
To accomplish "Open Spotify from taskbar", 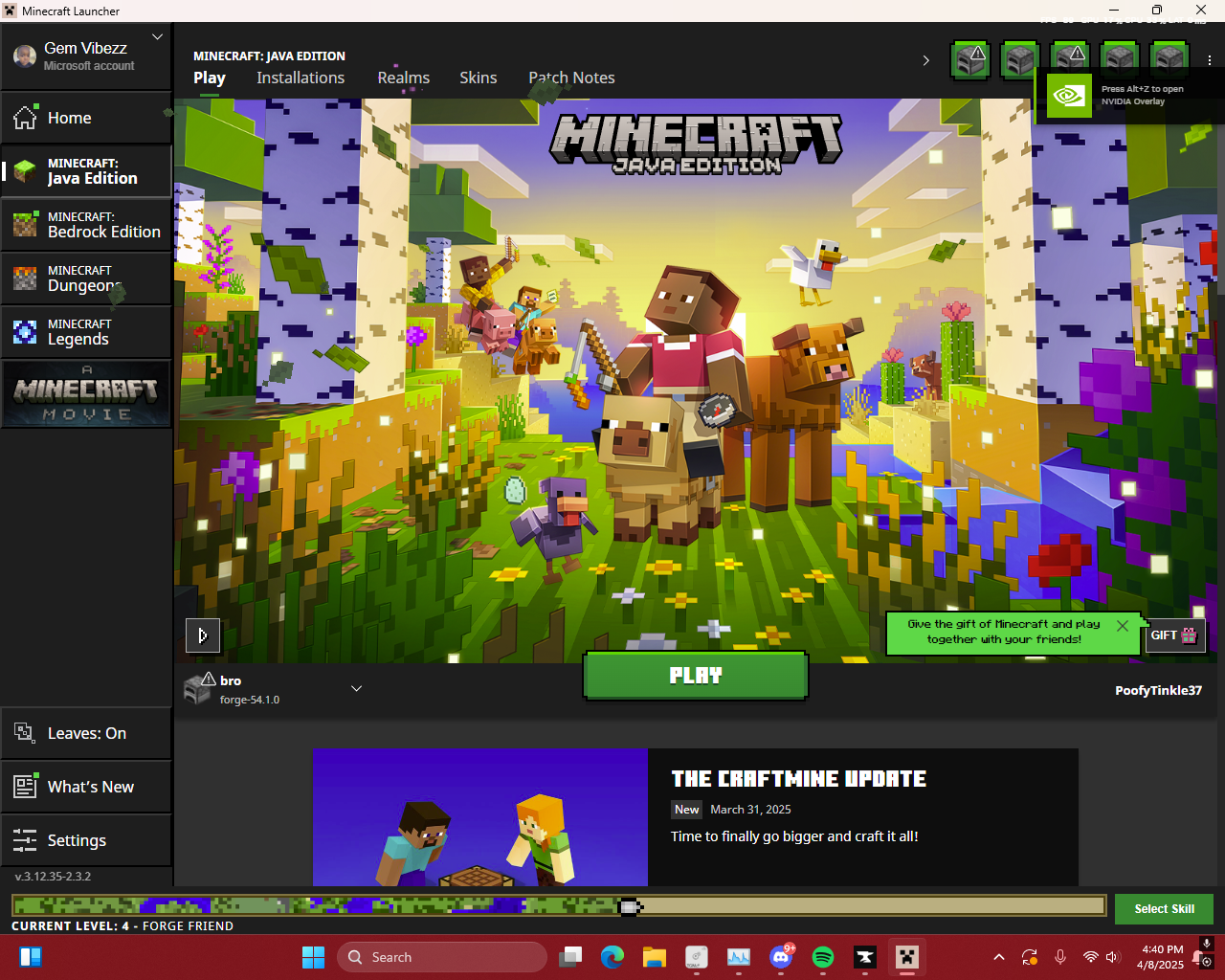I will [823, 957].
